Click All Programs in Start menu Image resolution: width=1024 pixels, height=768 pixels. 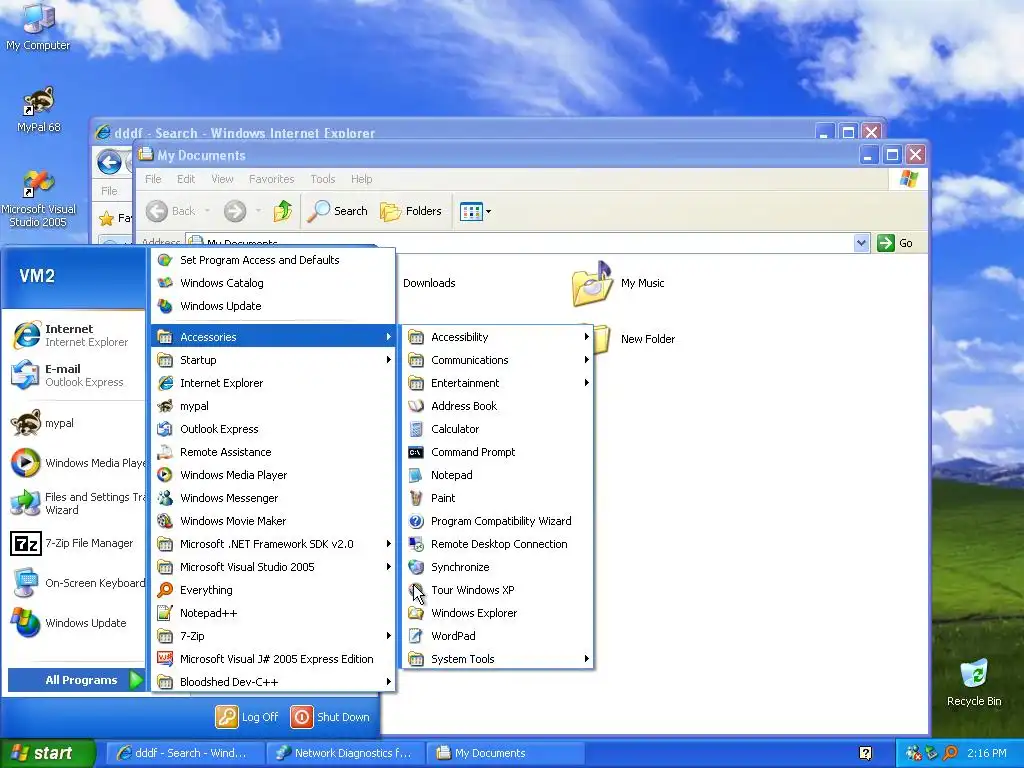(x=76, y=680)
